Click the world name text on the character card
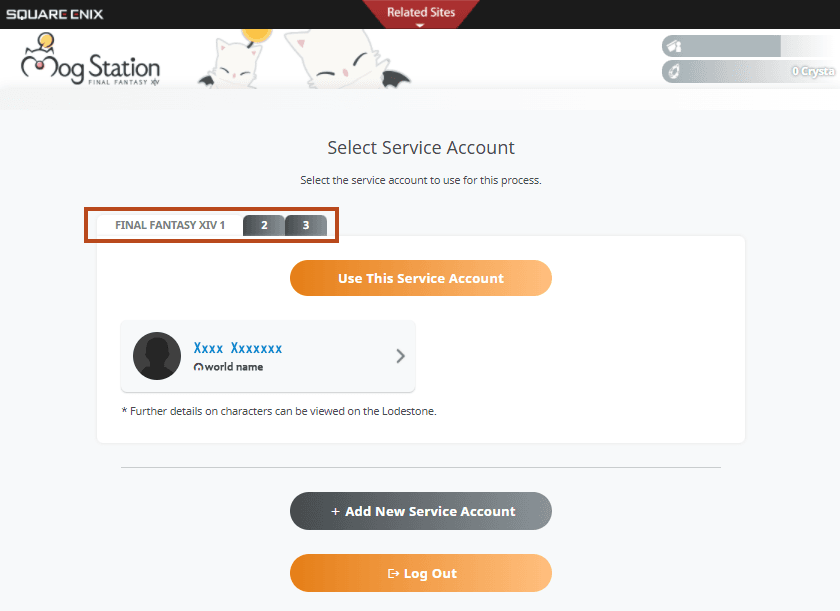 tap(234, 368)
